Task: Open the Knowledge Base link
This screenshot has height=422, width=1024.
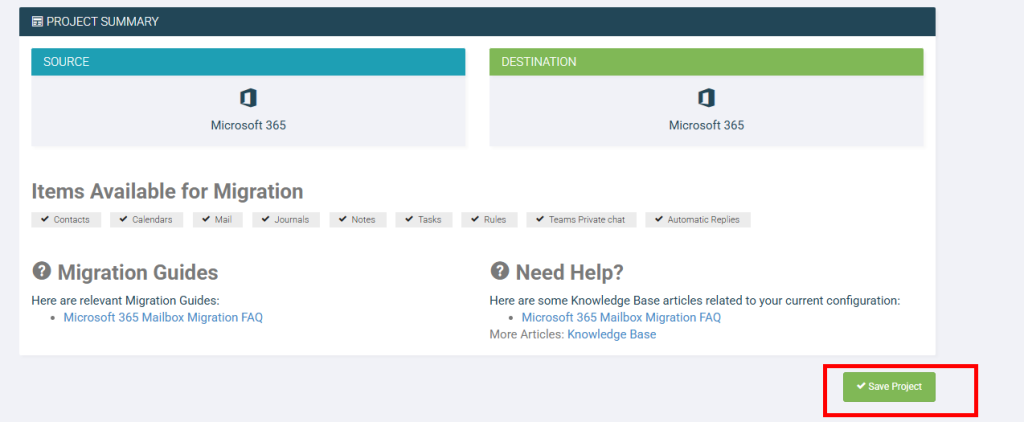Action: [x=611, y=334]
